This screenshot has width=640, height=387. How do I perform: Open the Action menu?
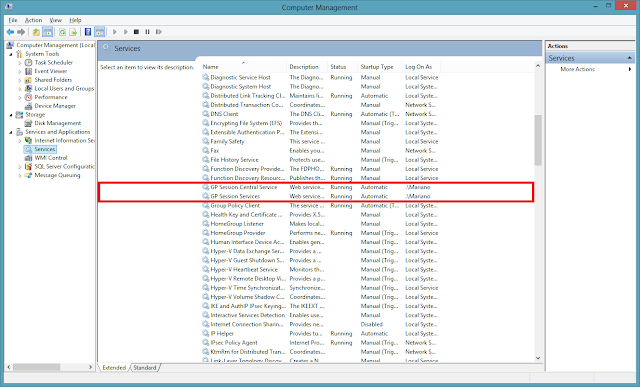coord(33,20)
